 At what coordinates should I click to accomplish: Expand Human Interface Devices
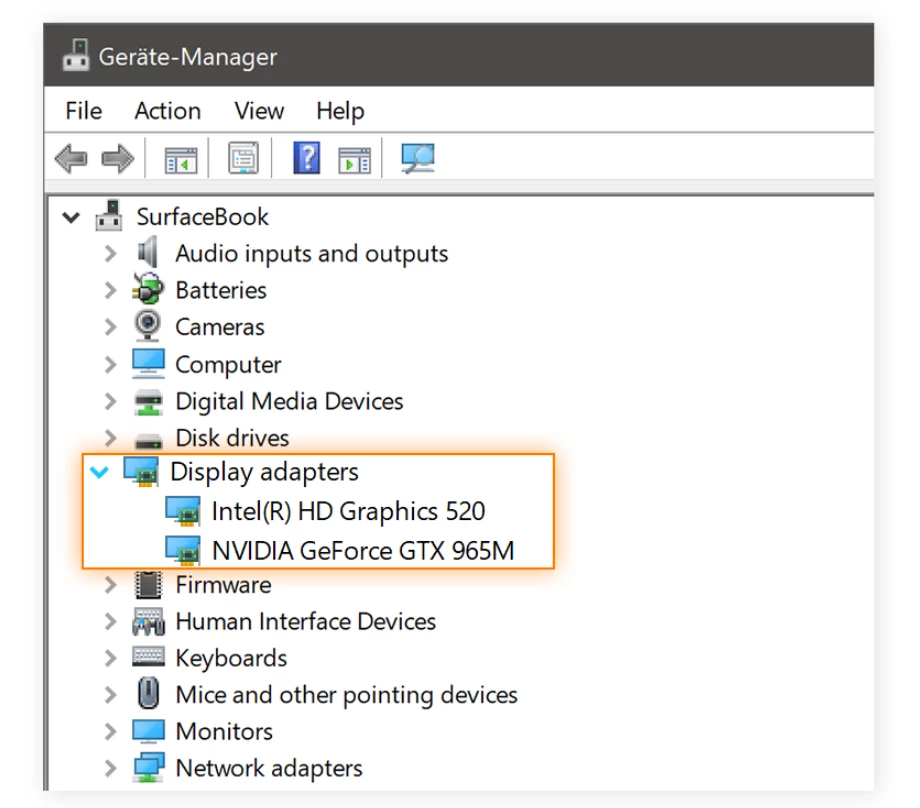coord(110,621)
